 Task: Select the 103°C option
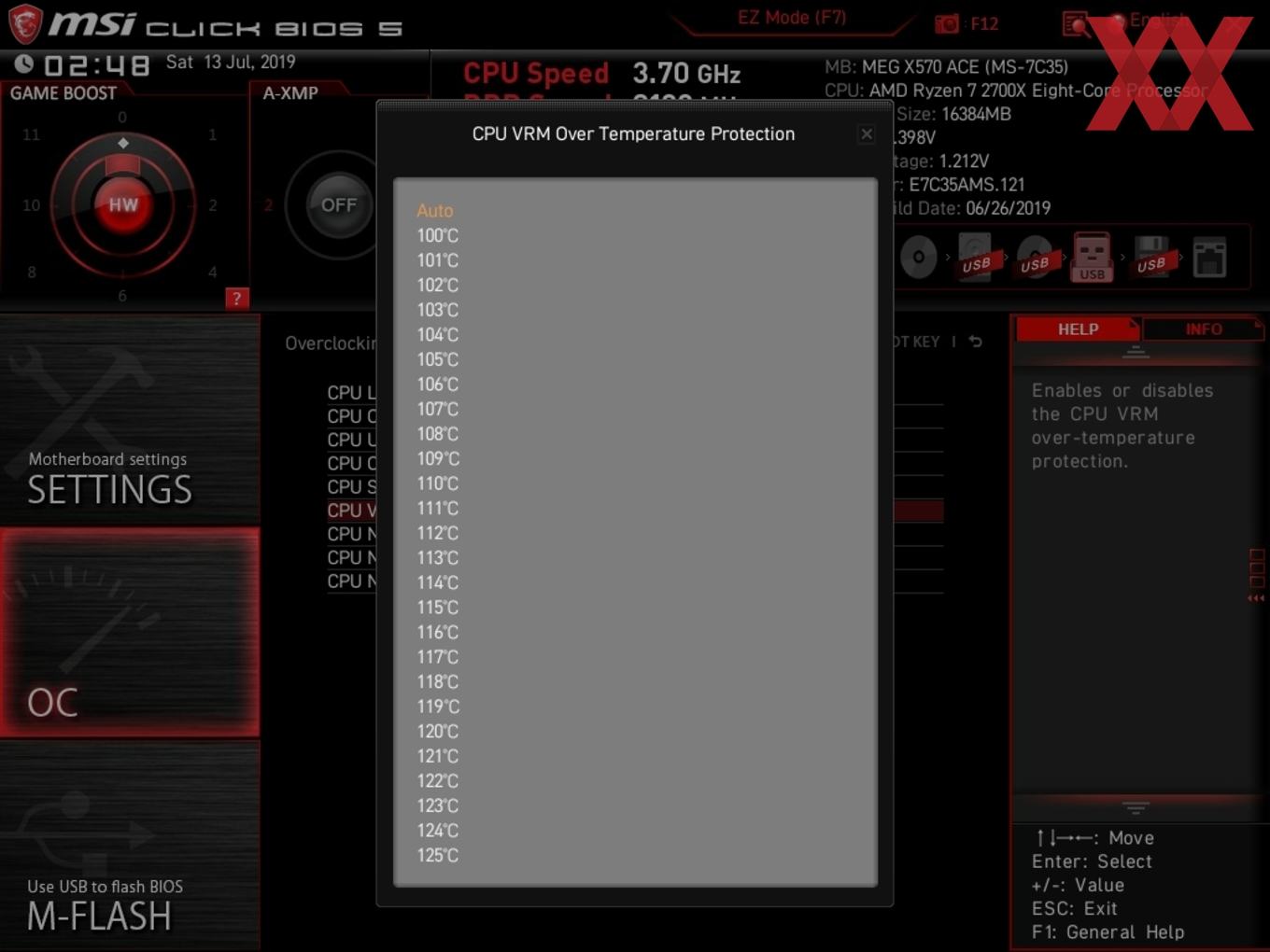438,310
